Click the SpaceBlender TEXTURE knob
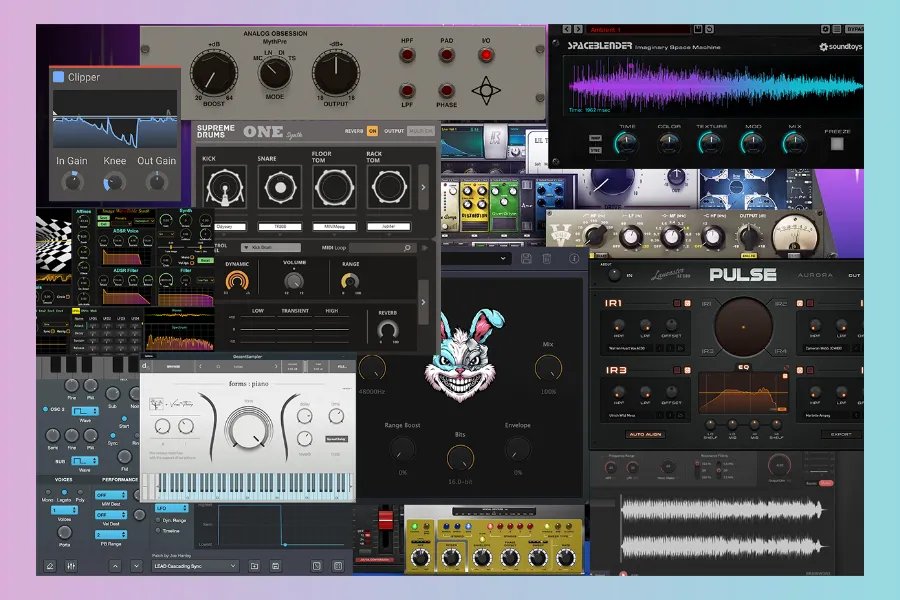This screenshot has height=600, width=900. click(x=711, y=142)
